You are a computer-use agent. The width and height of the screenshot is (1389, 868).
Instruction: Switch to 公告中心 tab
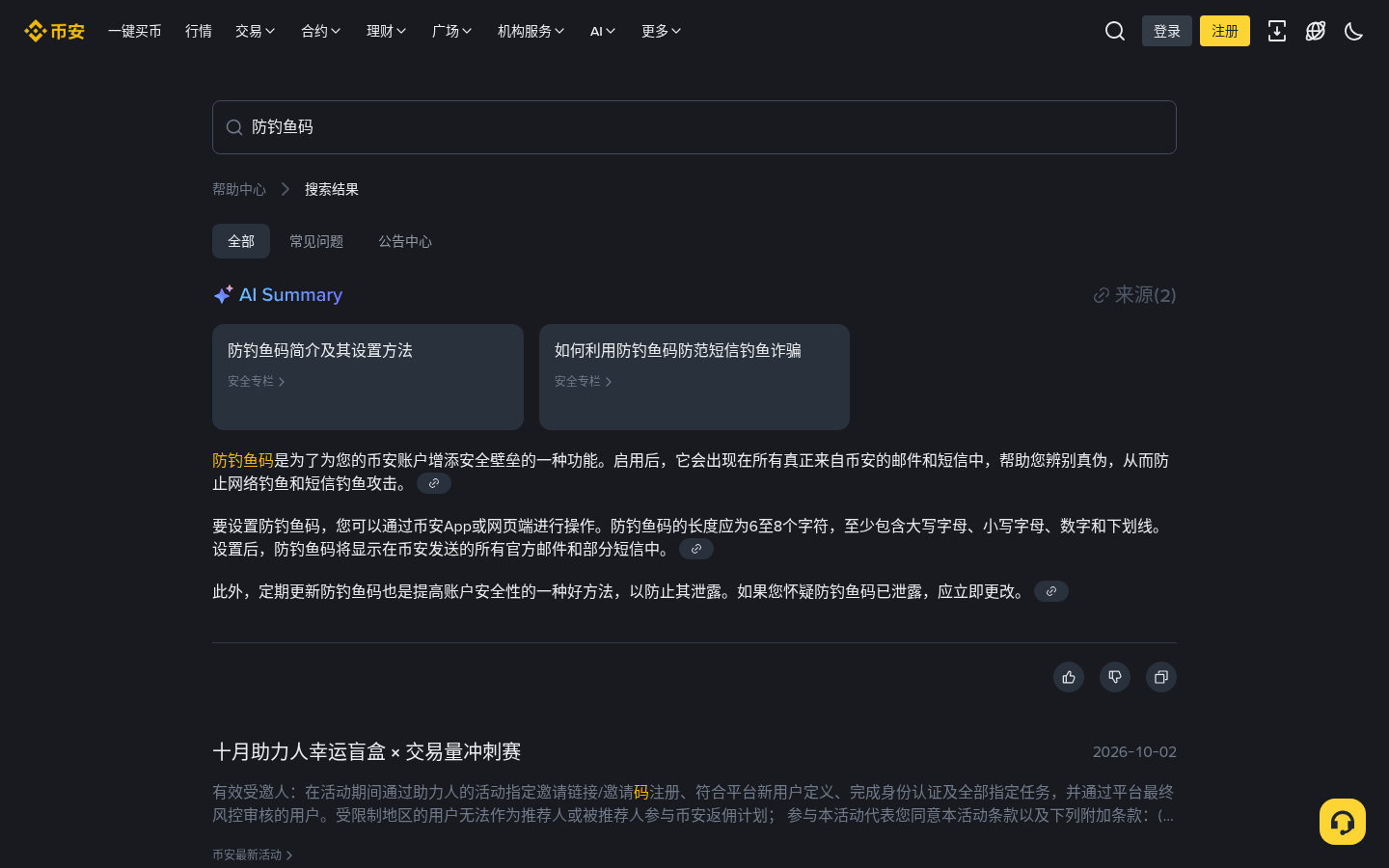[x=405, y=241]
